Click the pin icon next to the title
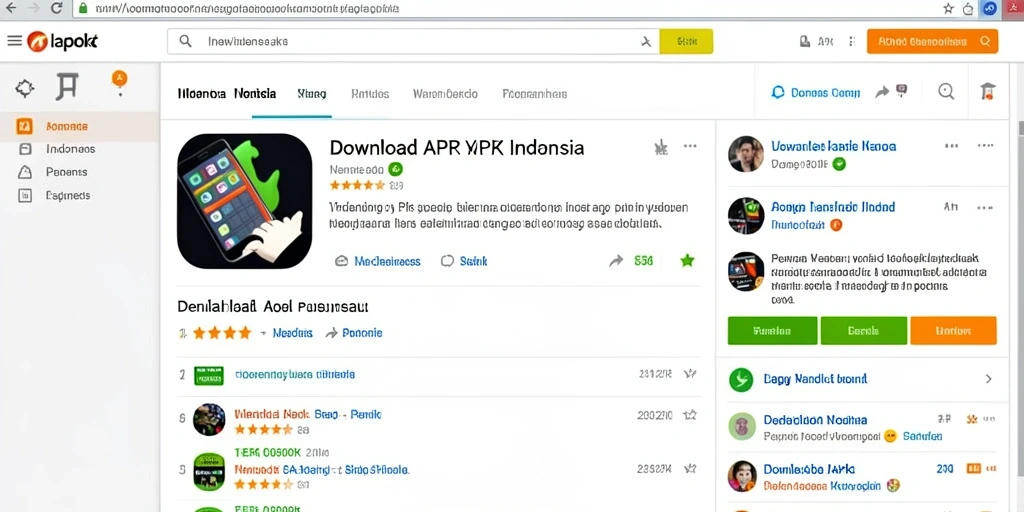1024x512 pixels. click(x=661, y=147)
